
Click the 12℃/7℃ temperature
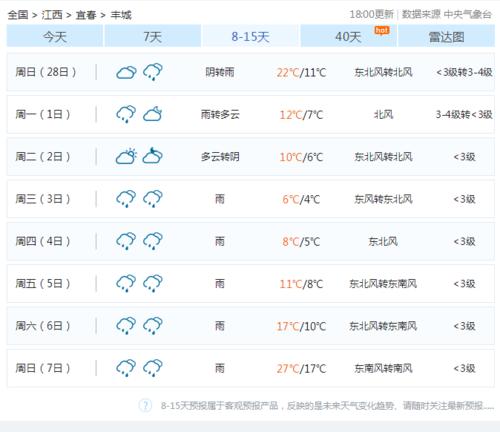(301, 115)
